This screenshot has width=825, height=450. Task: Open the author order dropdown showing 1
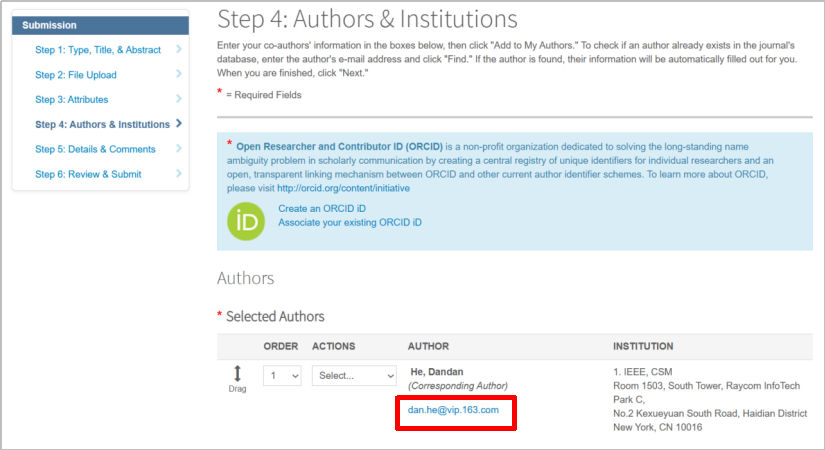tap(282, 376)
